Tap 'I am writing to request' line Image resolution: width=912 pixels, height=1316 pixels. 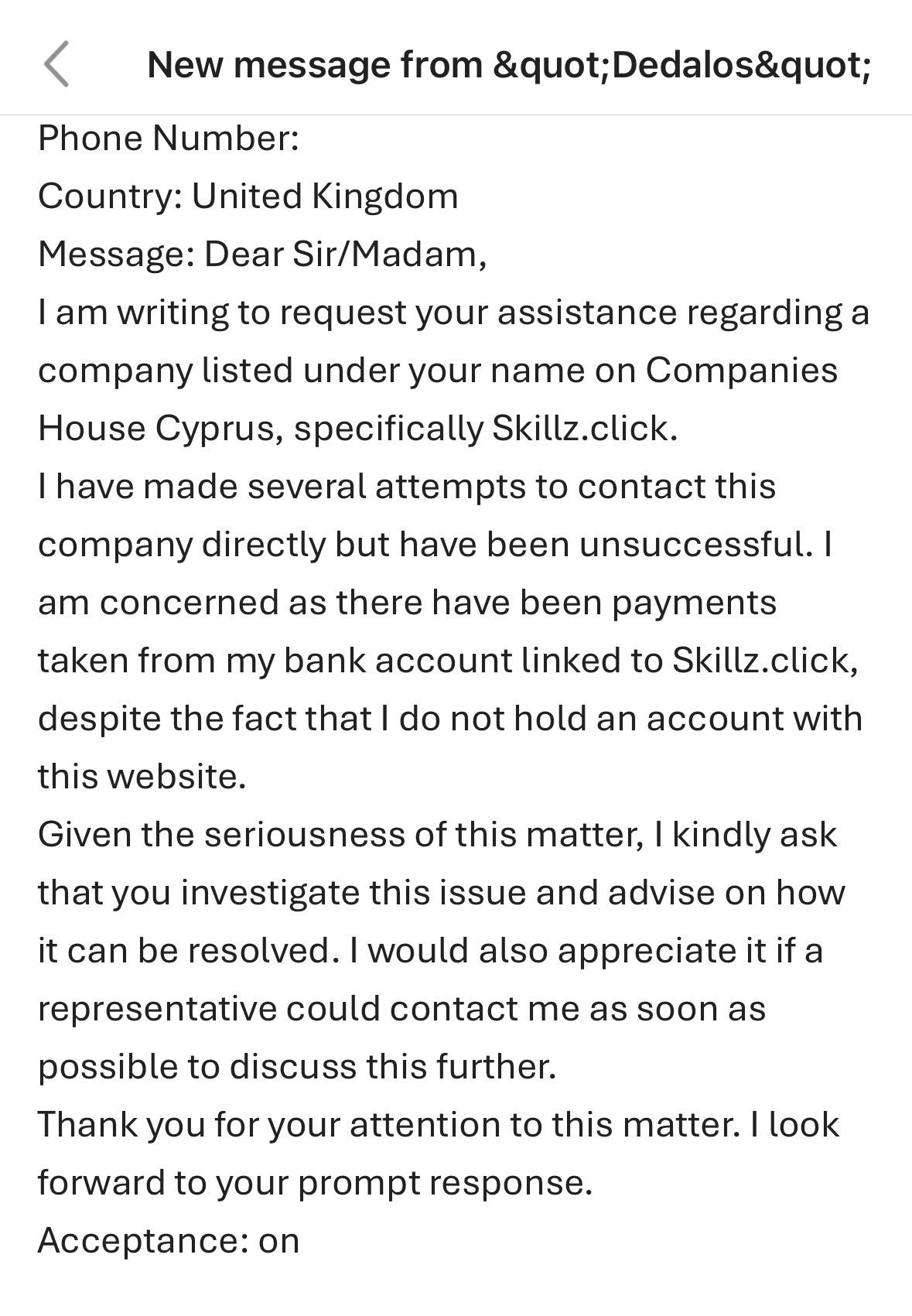454,313
